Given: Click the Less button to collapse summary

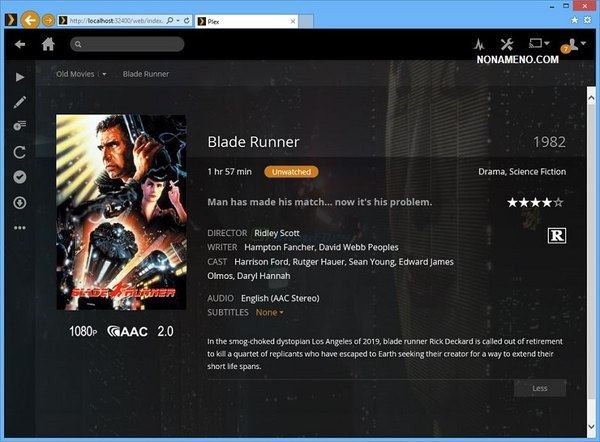Looking at the screenshot, I should click(540, 388).
